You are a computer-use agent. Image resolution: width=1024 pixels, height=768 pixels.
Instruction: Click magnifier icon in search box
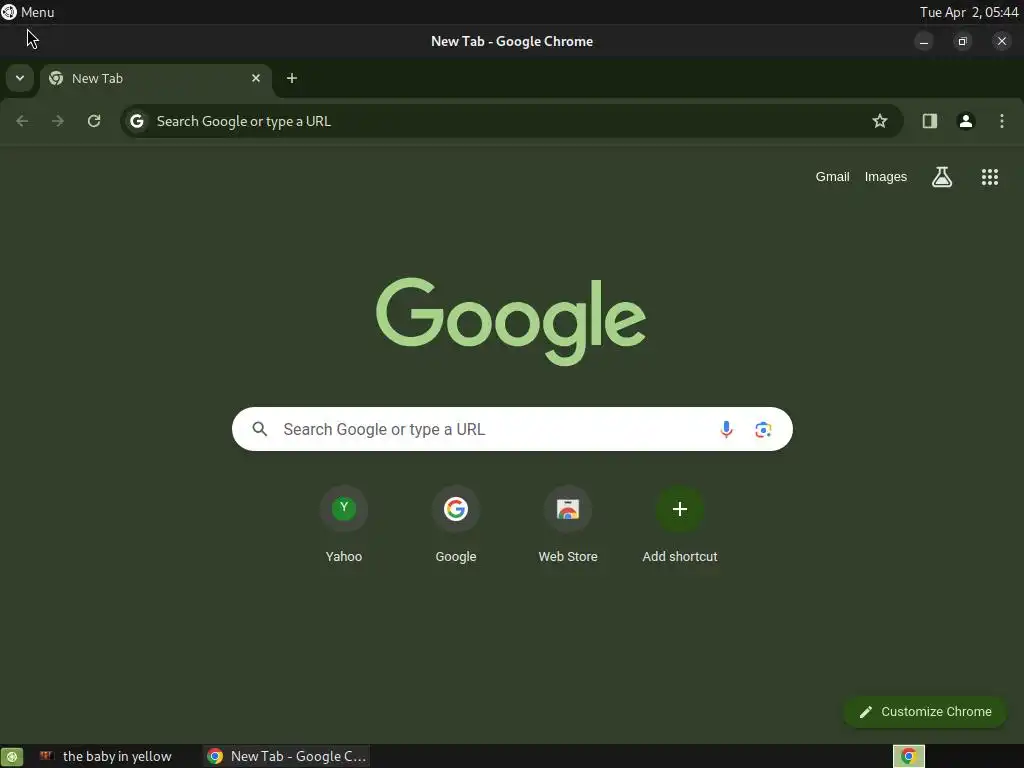tap(260, 429)
